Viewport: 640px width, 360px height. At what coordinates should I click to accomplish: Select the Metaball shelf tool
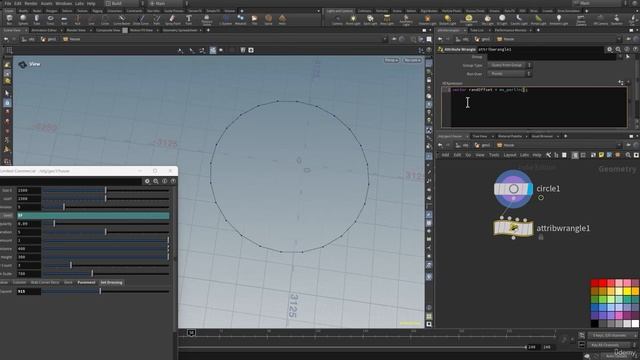[240, 19]
